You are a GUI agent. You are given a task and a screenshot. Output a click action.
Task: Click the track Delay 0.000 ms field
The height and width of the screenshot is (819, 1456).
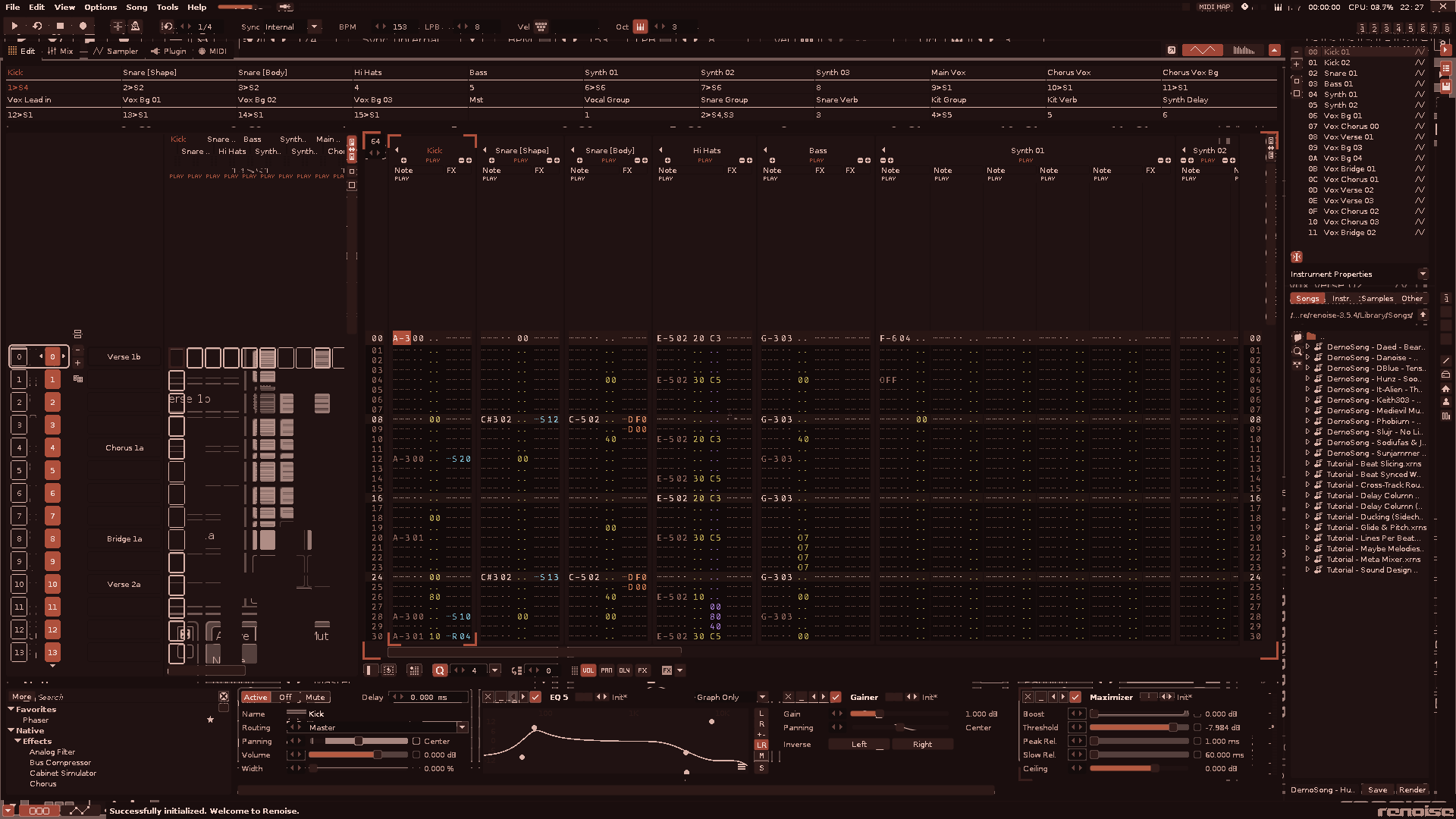pos(429,697)
